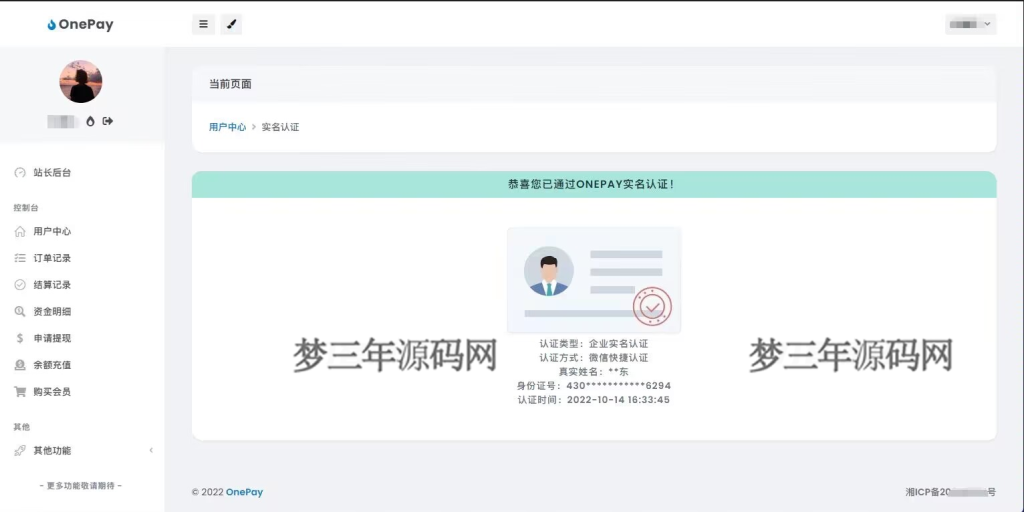Click the magnifier icon beside 资金明细
1024x512 pixels.
click(x=20, y=312)
